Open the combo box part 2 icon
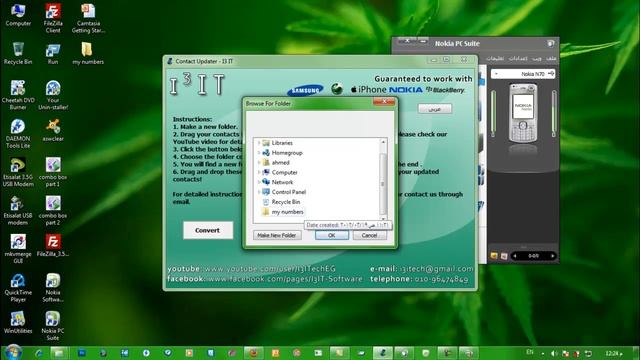Viewport: 640px width, 360px height. 53,211
